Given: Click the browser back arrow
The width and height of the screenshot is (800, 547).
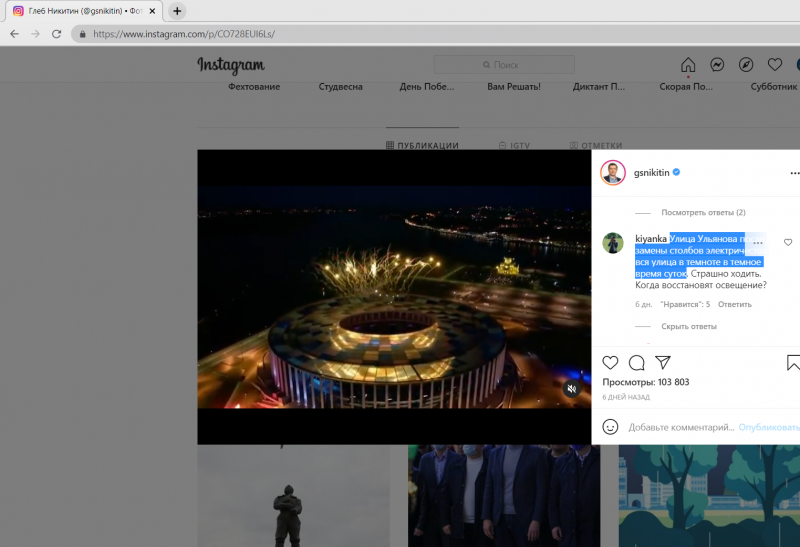Looking at the screenshot, I should pos(14,34).
